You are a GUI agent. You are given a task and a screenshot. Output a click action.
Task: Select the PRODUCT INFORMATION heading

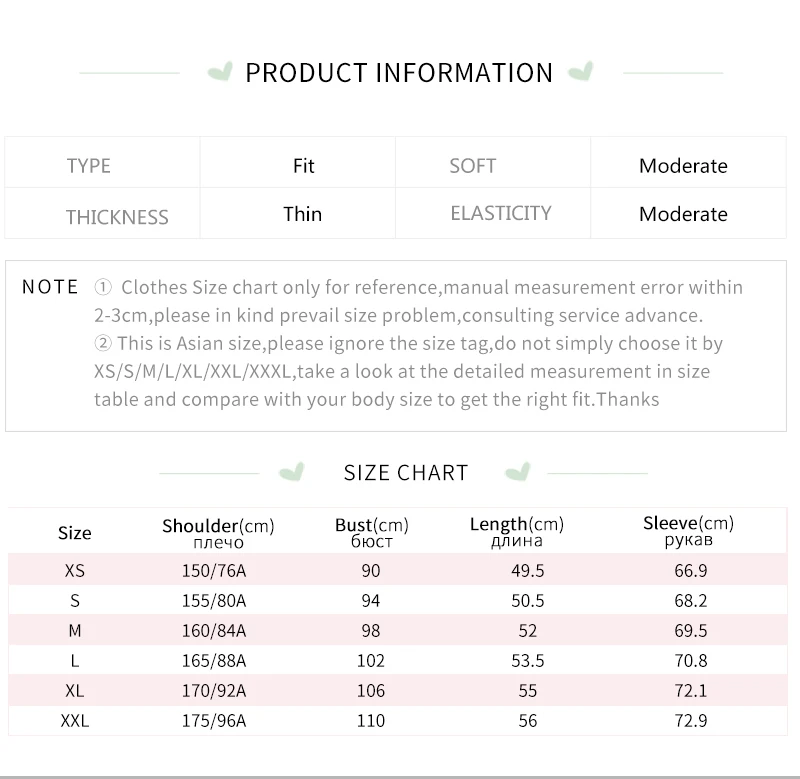(x=399, y=73)
